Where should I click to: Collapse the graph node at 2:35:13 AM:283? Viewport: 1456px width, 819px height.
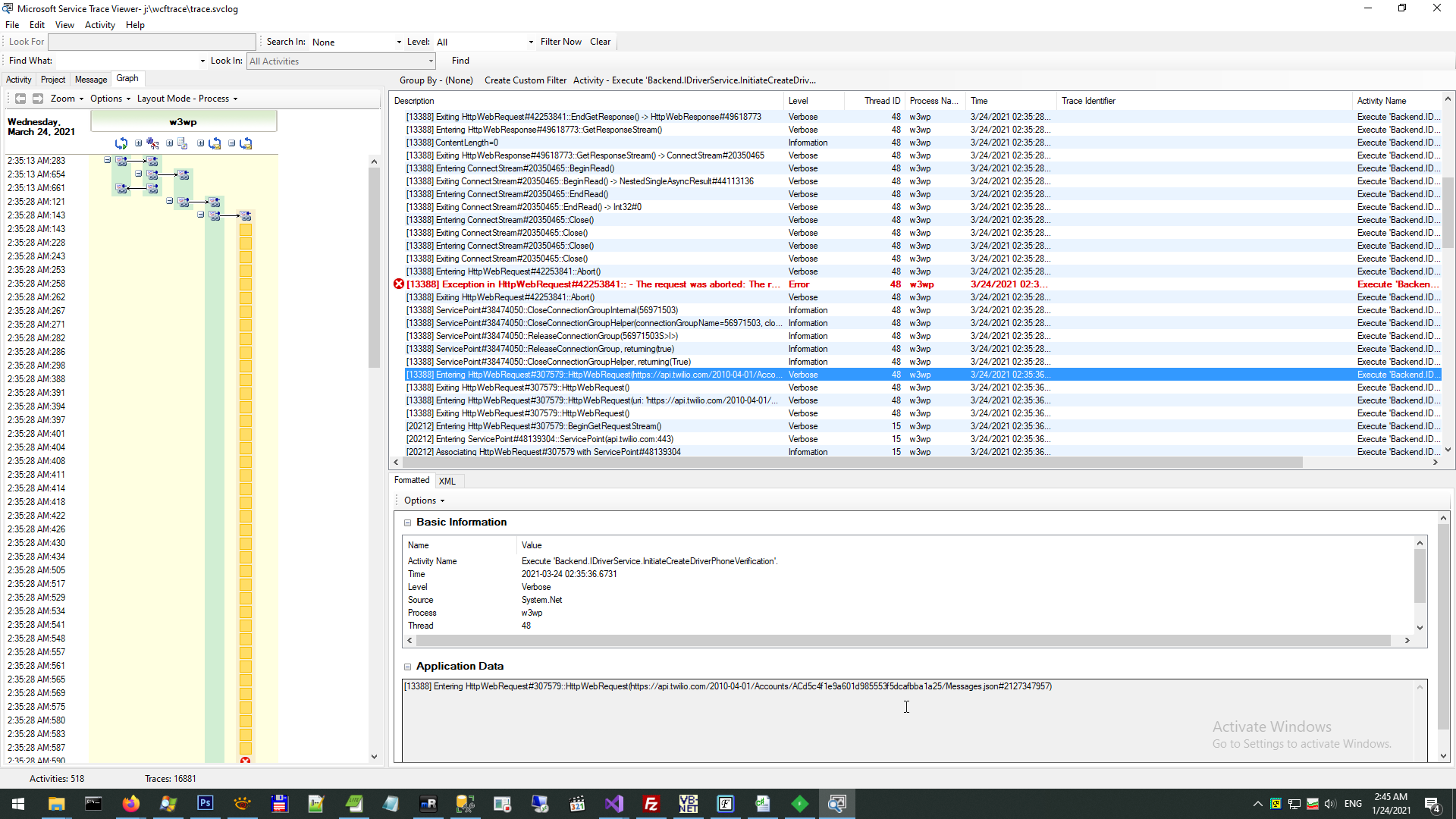(108, 160)
